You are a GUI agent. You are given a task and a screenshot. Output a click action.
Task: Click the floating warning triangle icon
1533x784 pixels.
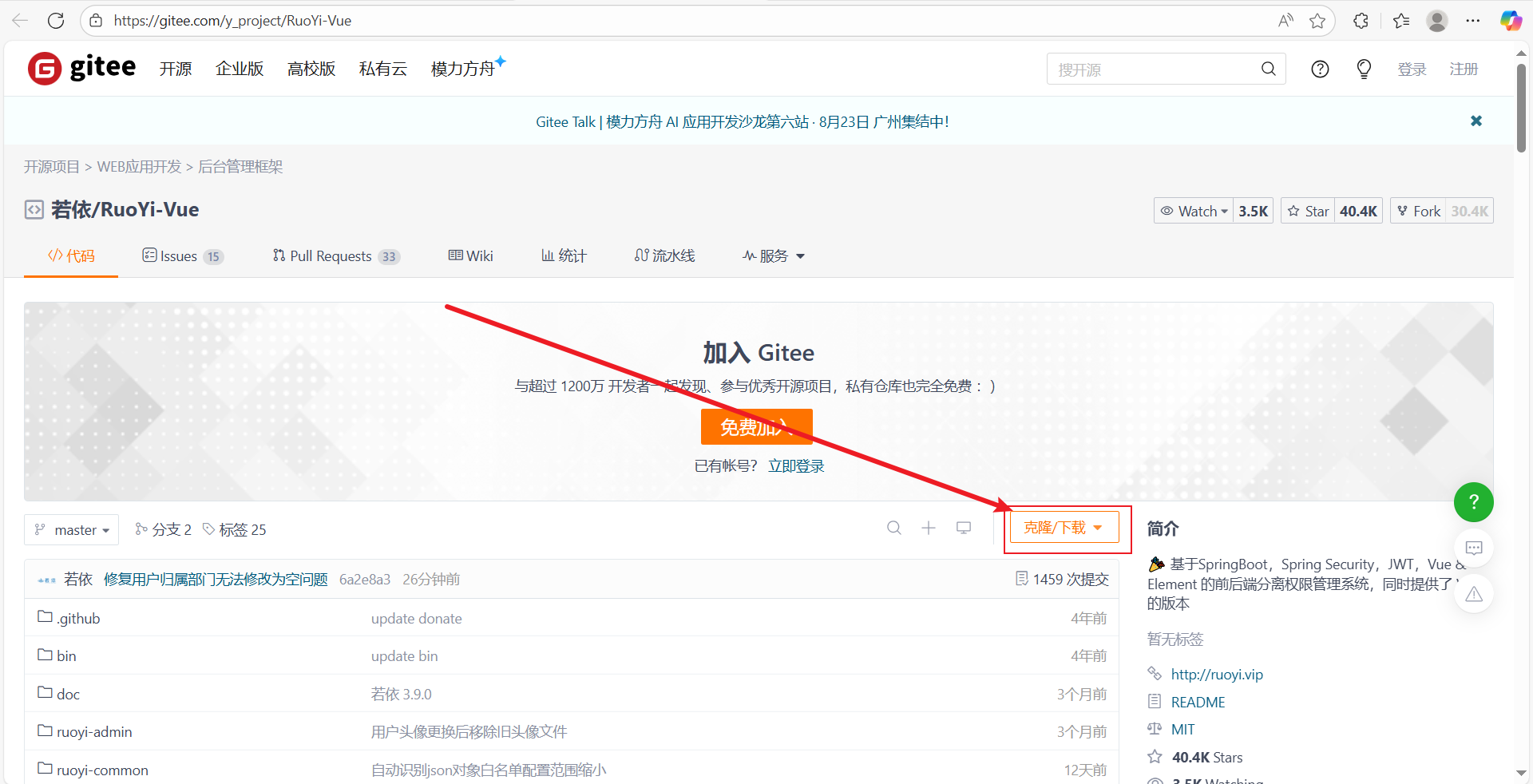tap(1473, 594)
